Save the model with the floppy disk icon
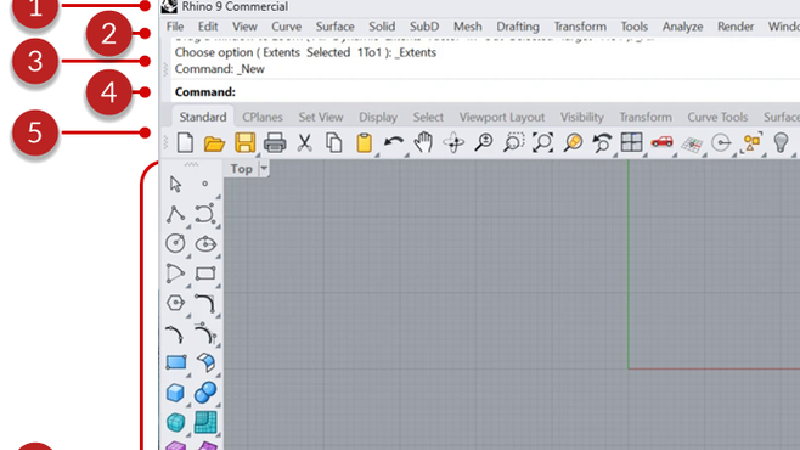This screenshot has width=800, height=450. (245, 142)
